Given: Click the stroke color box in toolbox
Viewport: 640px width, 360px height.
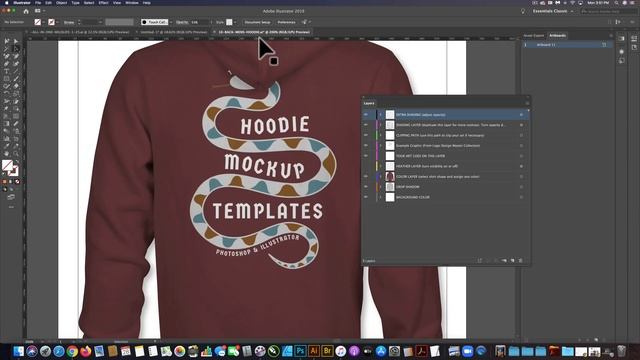Looking at the screenshot, I should coord(13,171).
